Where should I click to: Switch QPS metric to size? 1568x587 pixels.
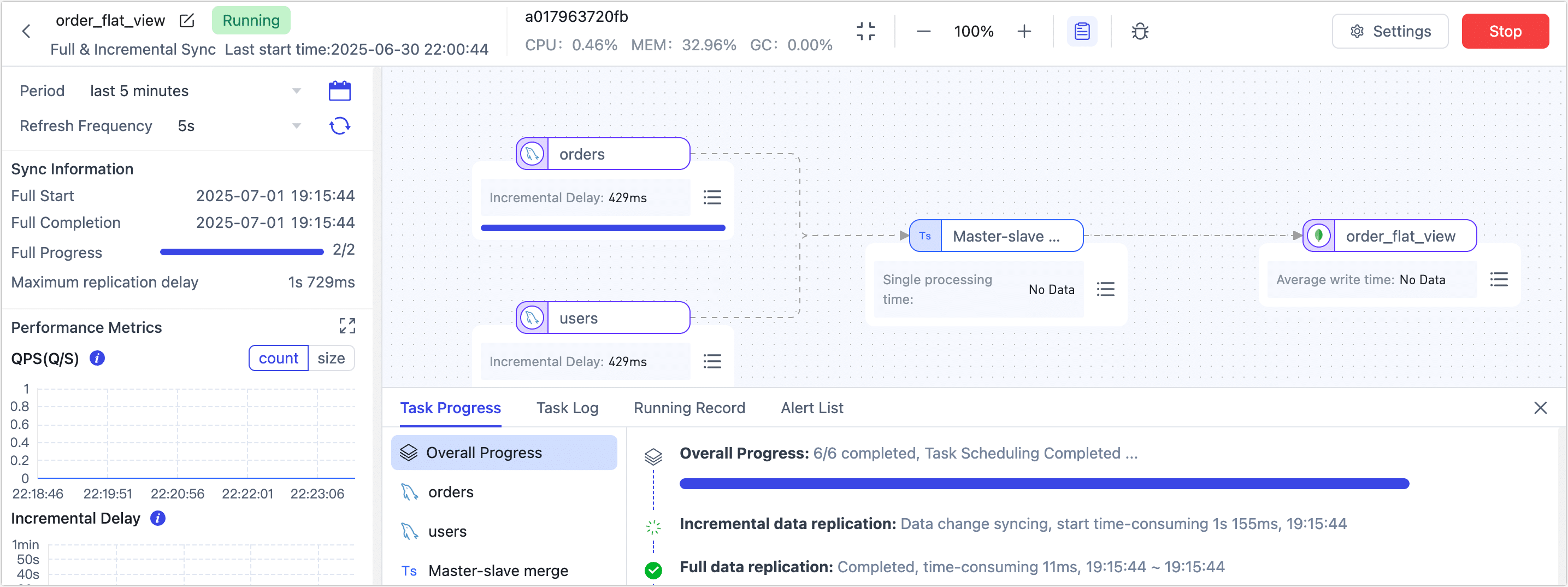[331, 358]
